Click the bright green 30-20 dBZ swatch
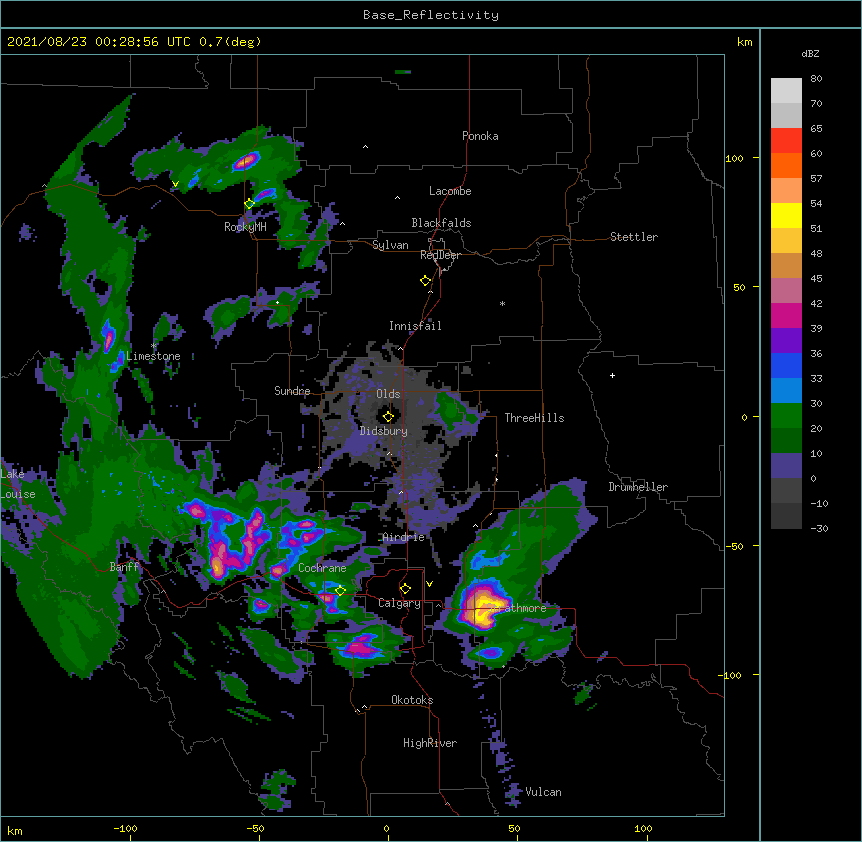Image resolution: width=862 pixels, height=842 pixels. point(786,416)
